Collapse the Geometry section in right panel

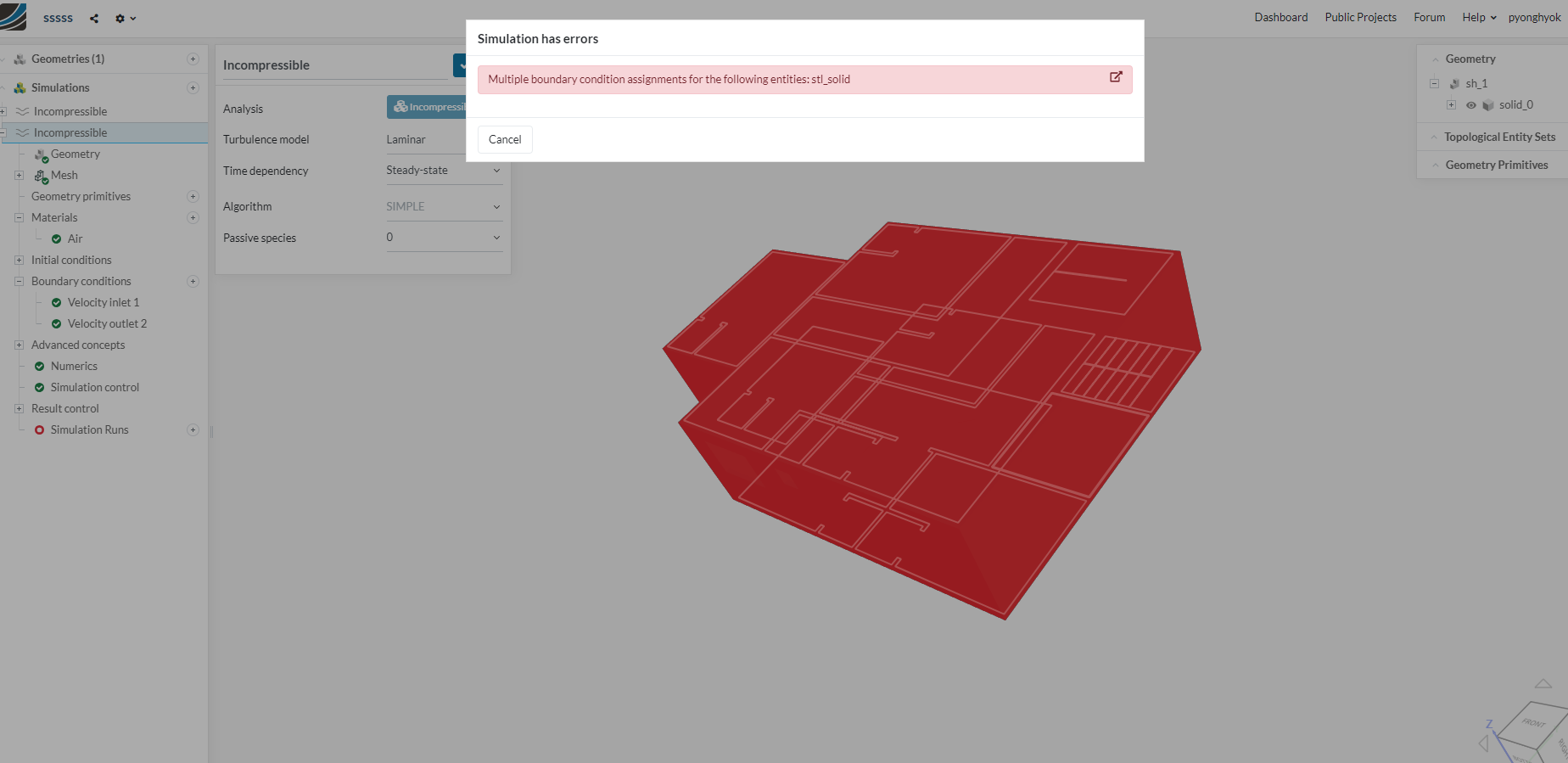1436,59
